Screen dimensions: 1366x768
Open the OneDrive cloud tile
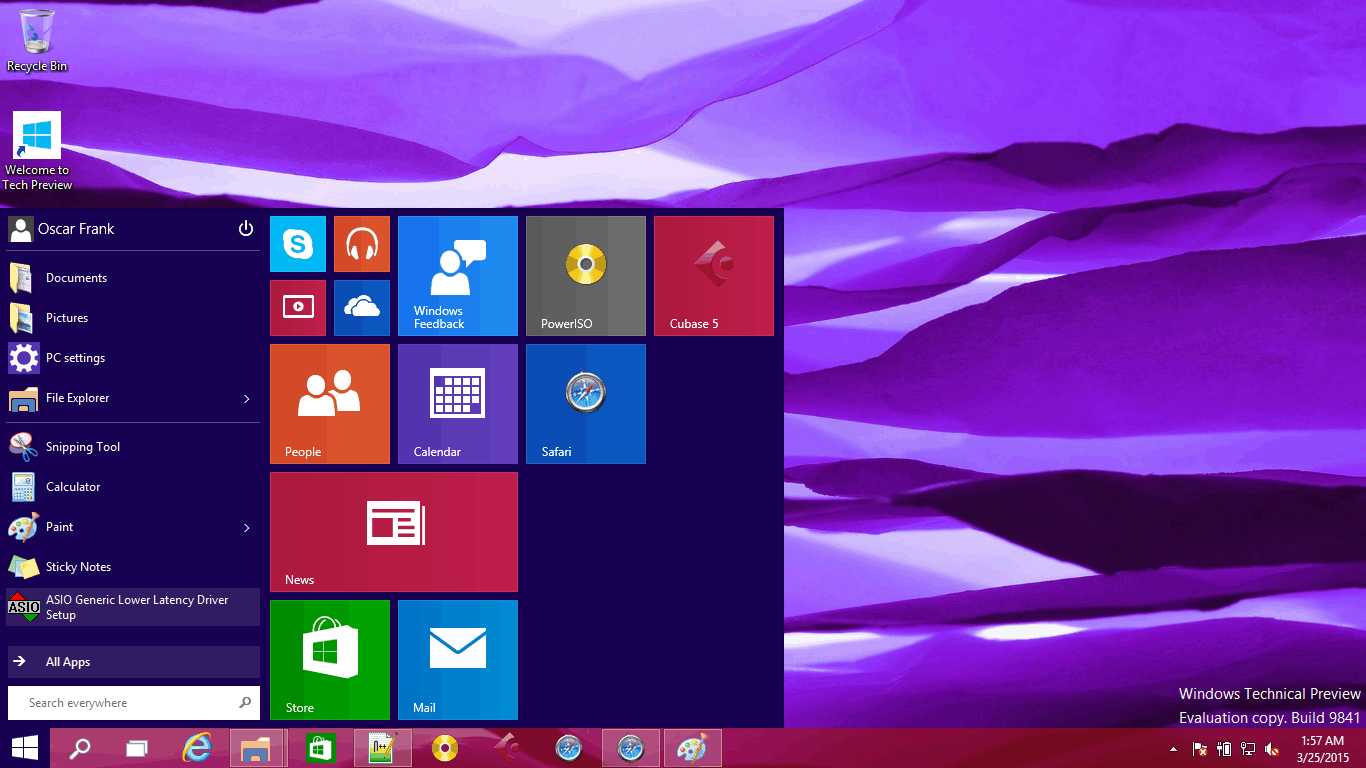click(x=362, y=308)
